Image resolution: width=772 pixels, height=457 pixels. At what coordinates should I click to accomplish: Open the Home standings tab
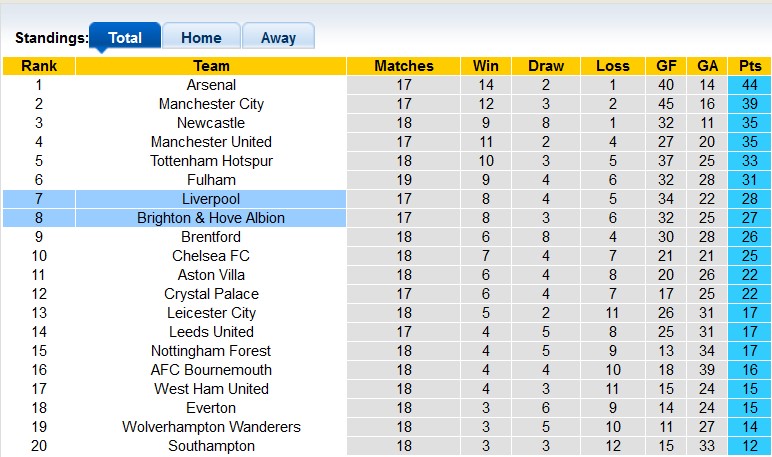pos(201,38)
